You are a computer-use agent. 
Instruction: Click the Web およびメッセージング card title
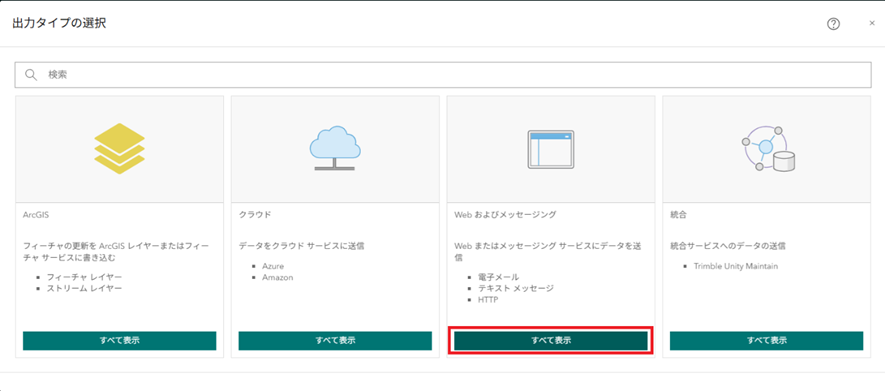click(505, 215)
